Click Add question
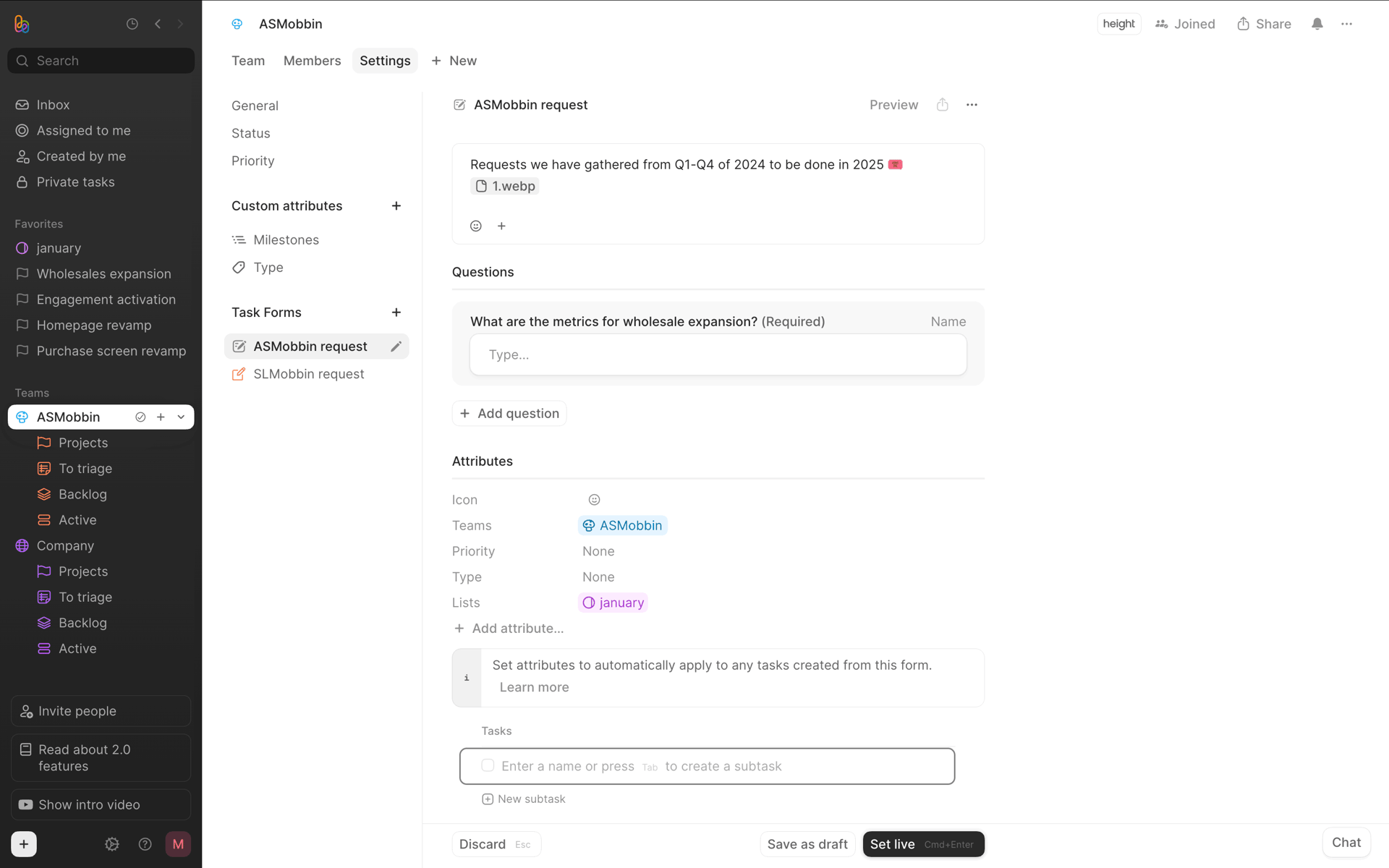This screenshot has height=868, width=1389. pos(509,414)
